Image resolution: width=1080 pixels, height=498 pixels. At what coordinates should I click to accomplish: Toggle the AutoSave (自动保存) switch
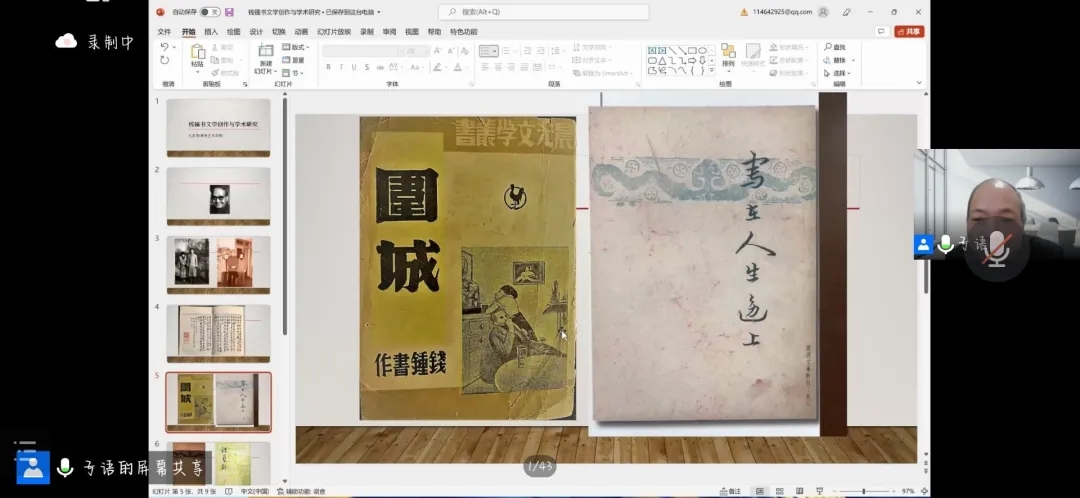[210, 12]
